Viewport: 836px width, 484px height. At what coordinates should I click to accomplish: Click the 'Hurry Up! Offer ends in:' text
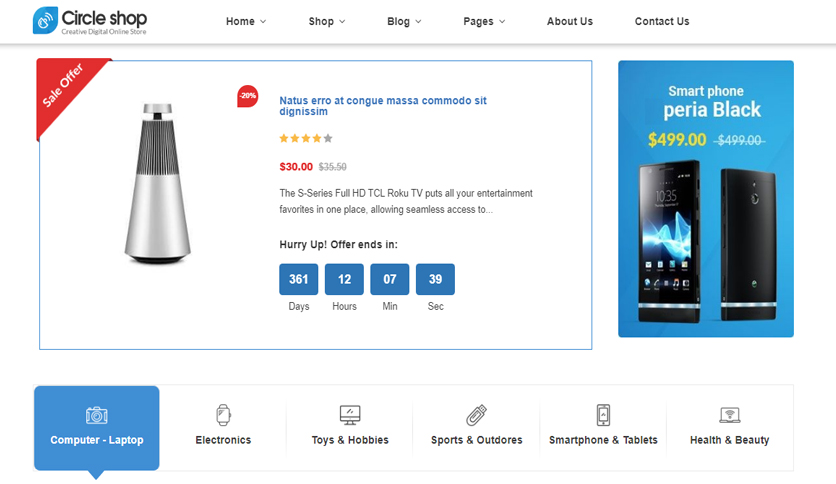[x=338, y=245]
